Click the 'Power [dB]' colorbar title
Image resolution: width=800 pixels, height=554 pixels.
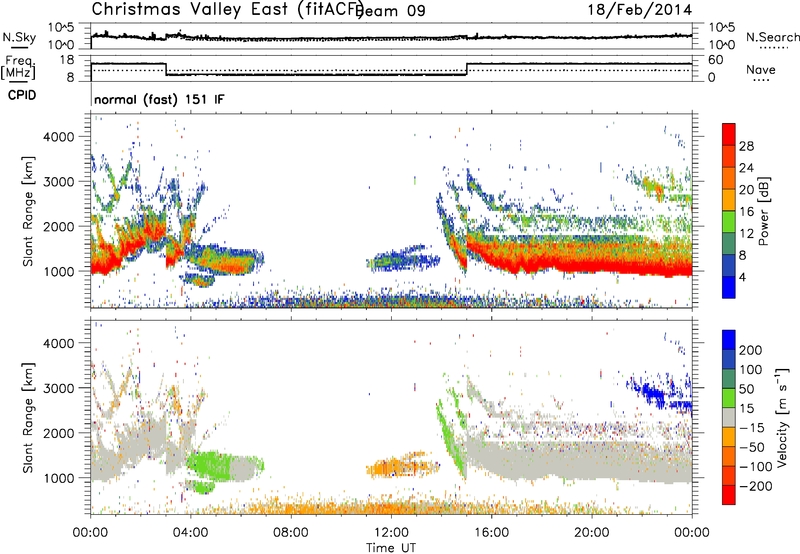pyautogui.click(x=764, y=211)
